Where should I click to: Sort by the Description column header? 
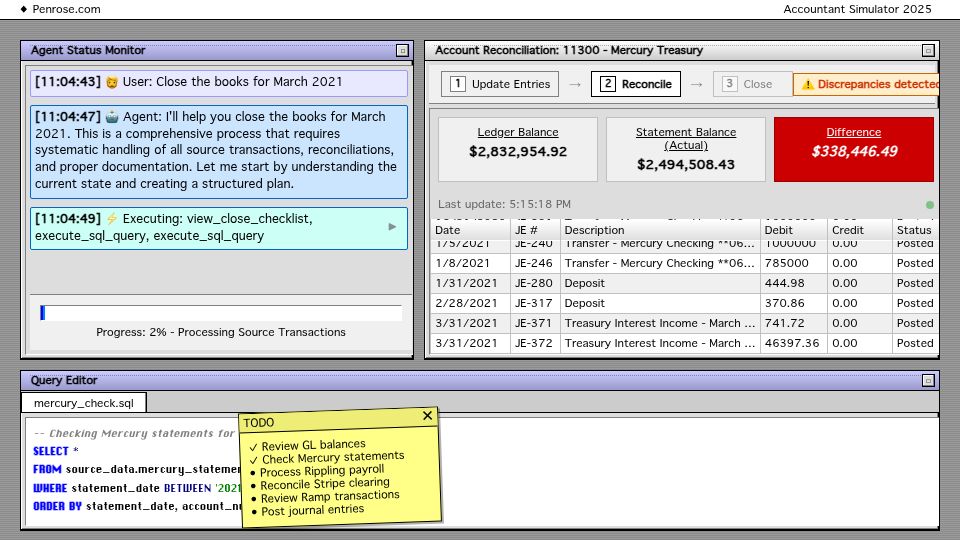point(660,230)
